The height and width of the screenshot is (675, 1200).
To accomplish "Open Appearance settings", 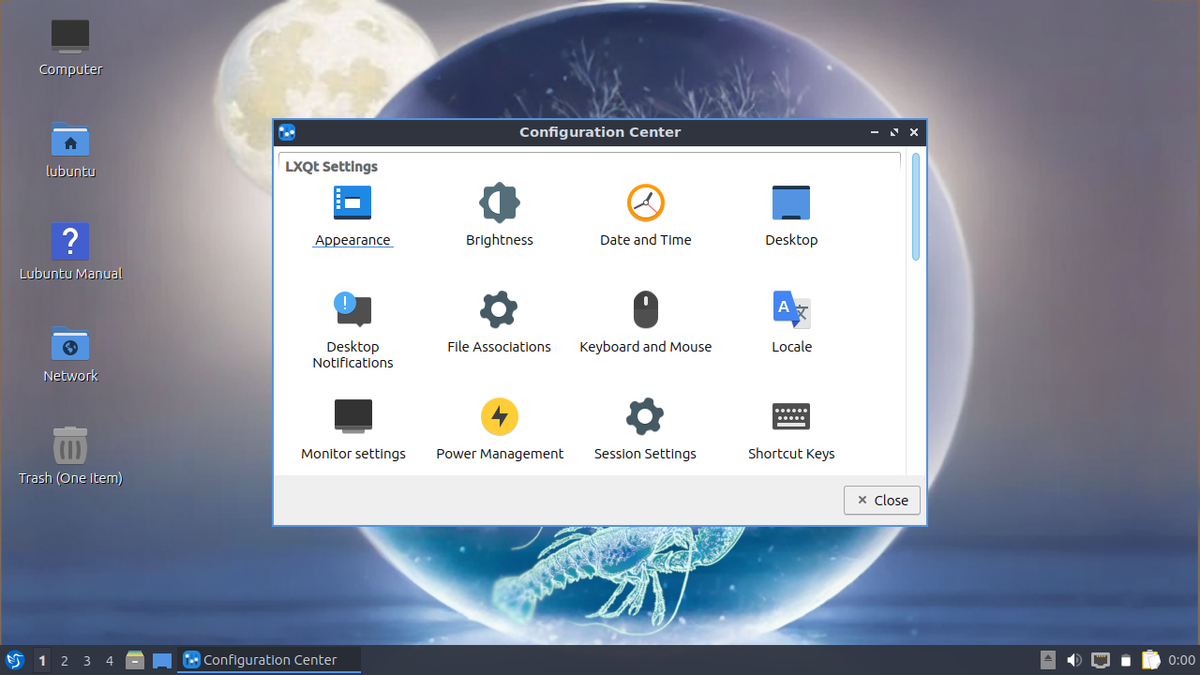I will [x=352, y=214].
